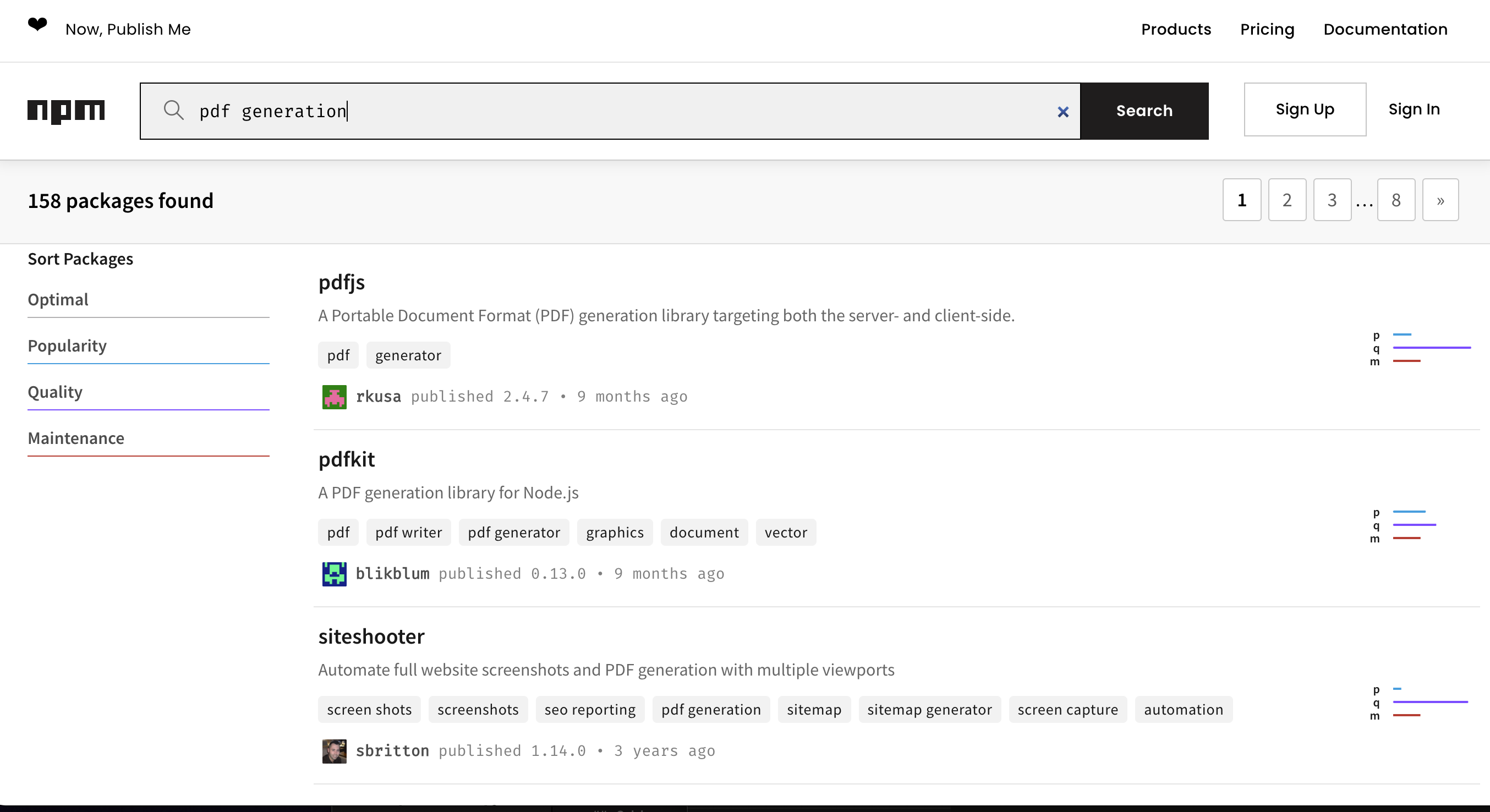Click the magnifying glass search icon
Screen dimensions: 1490x812
point(173,110)
